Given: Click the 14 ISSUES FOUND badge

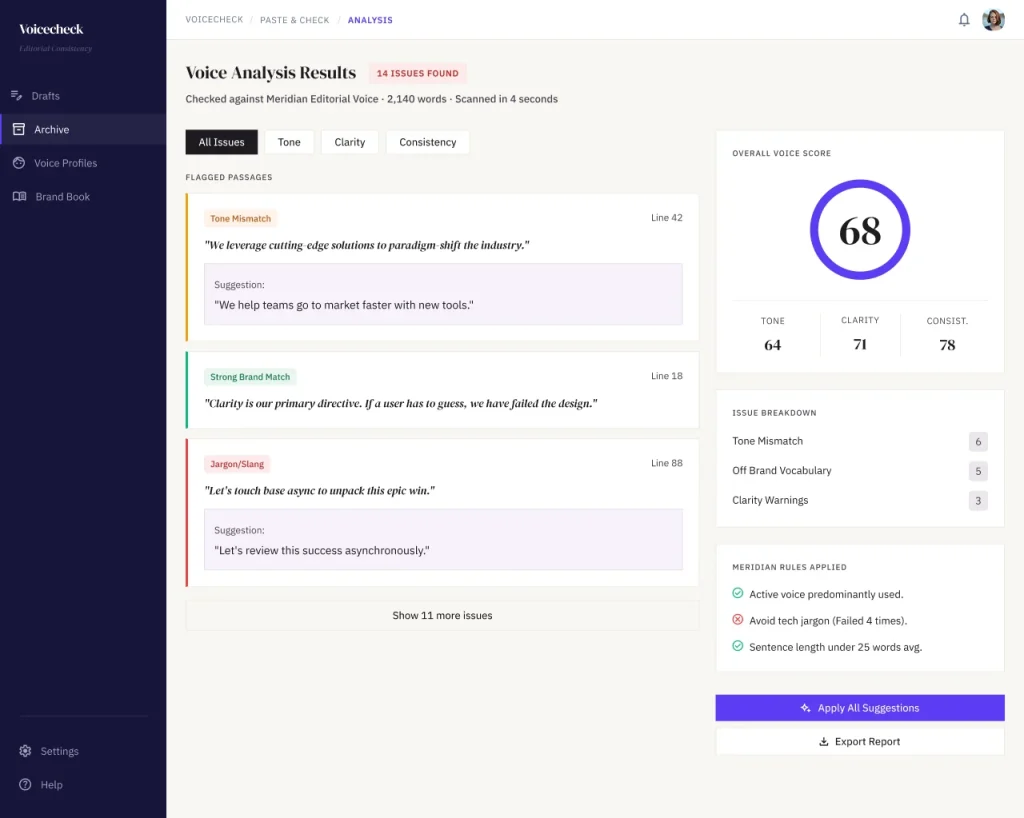Looking at the screenshot, I should (417, 73).
